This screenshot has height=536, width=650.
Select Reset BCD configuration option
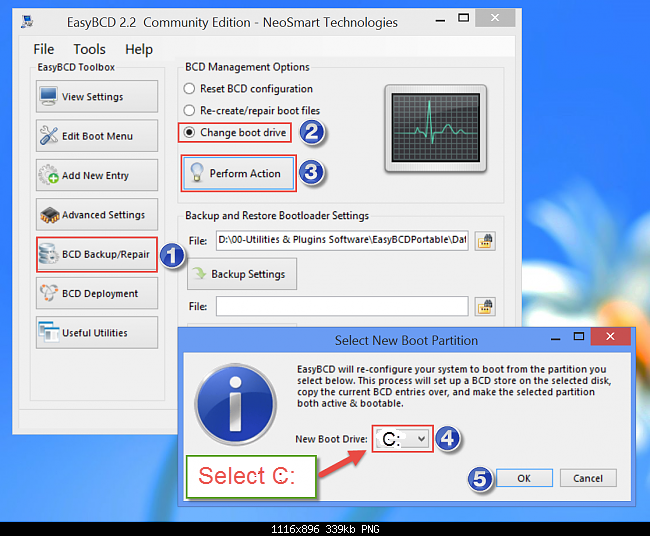point(248,89)
